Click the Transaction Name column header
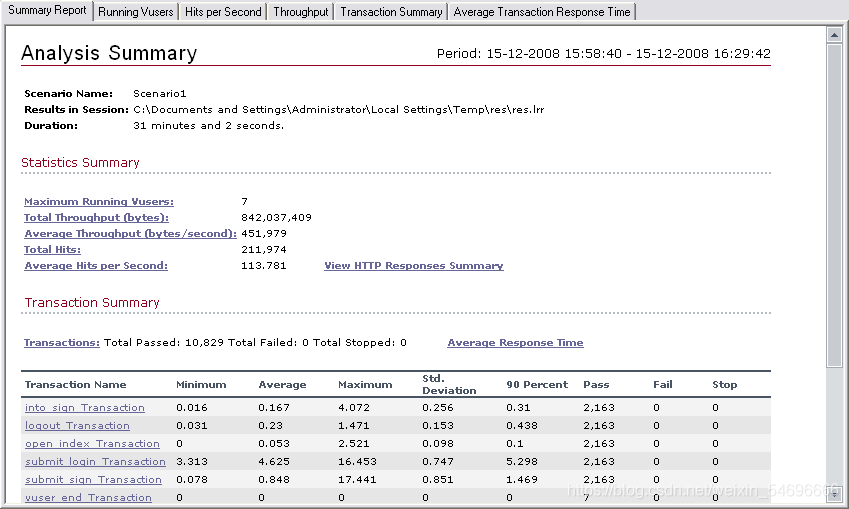Viewport: 849px width, 509px height. click(75, 384)
